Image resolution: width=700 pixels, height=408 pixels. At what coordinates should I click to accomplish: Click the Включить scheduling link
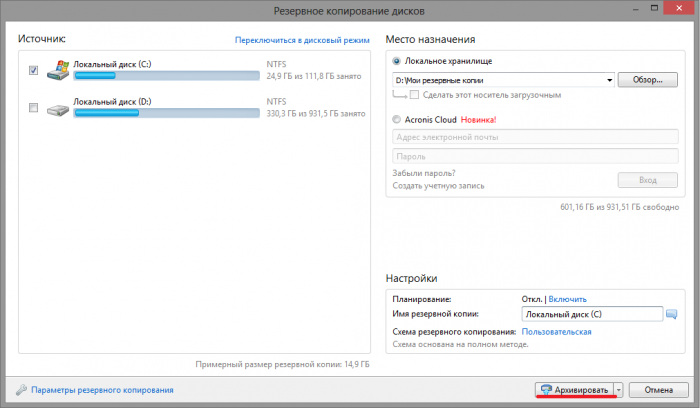pos(567,299)
